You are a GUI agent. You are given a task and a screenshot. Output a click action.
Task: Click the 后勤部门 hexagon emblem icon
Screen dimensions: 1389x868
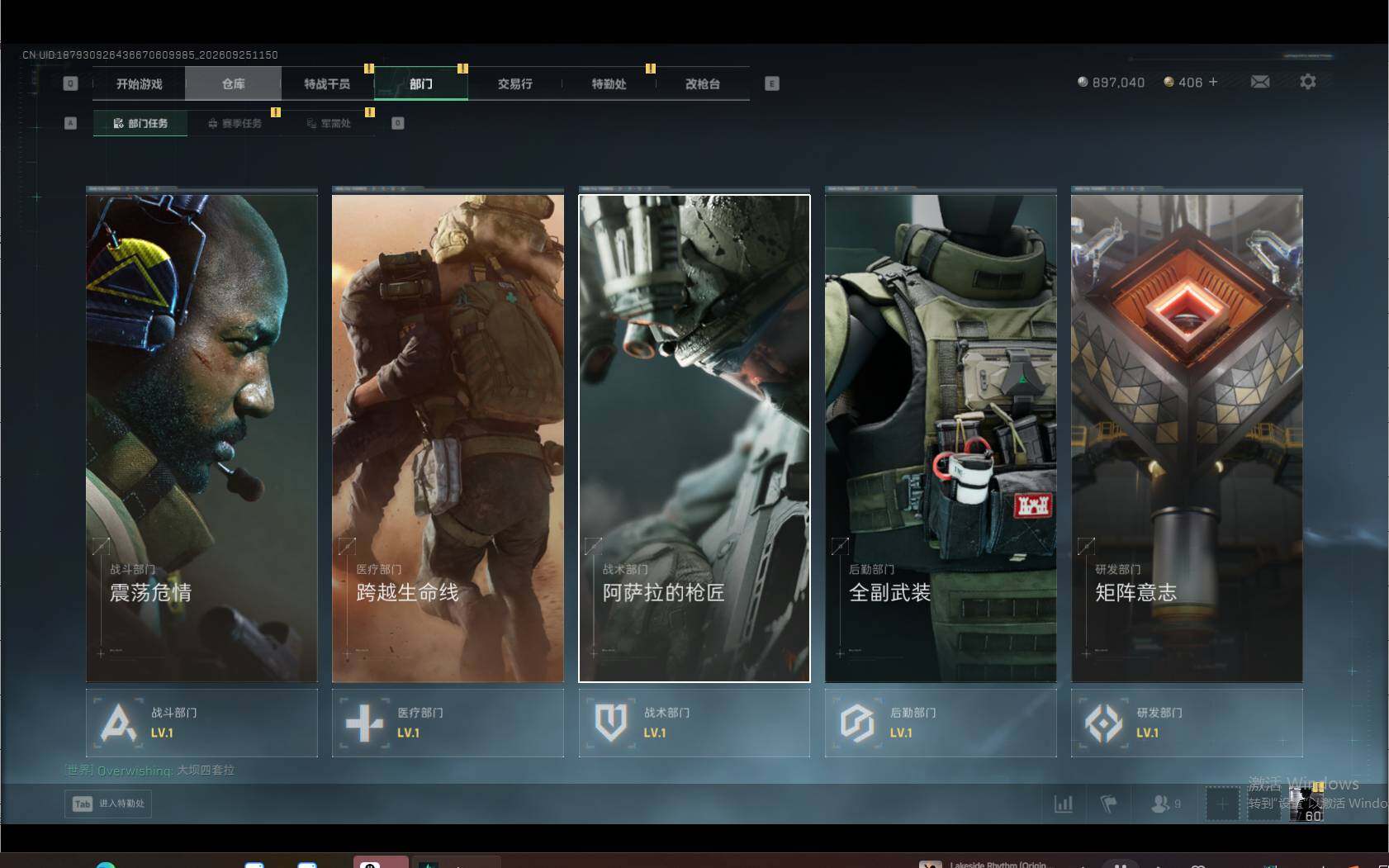tap(856, 723)
